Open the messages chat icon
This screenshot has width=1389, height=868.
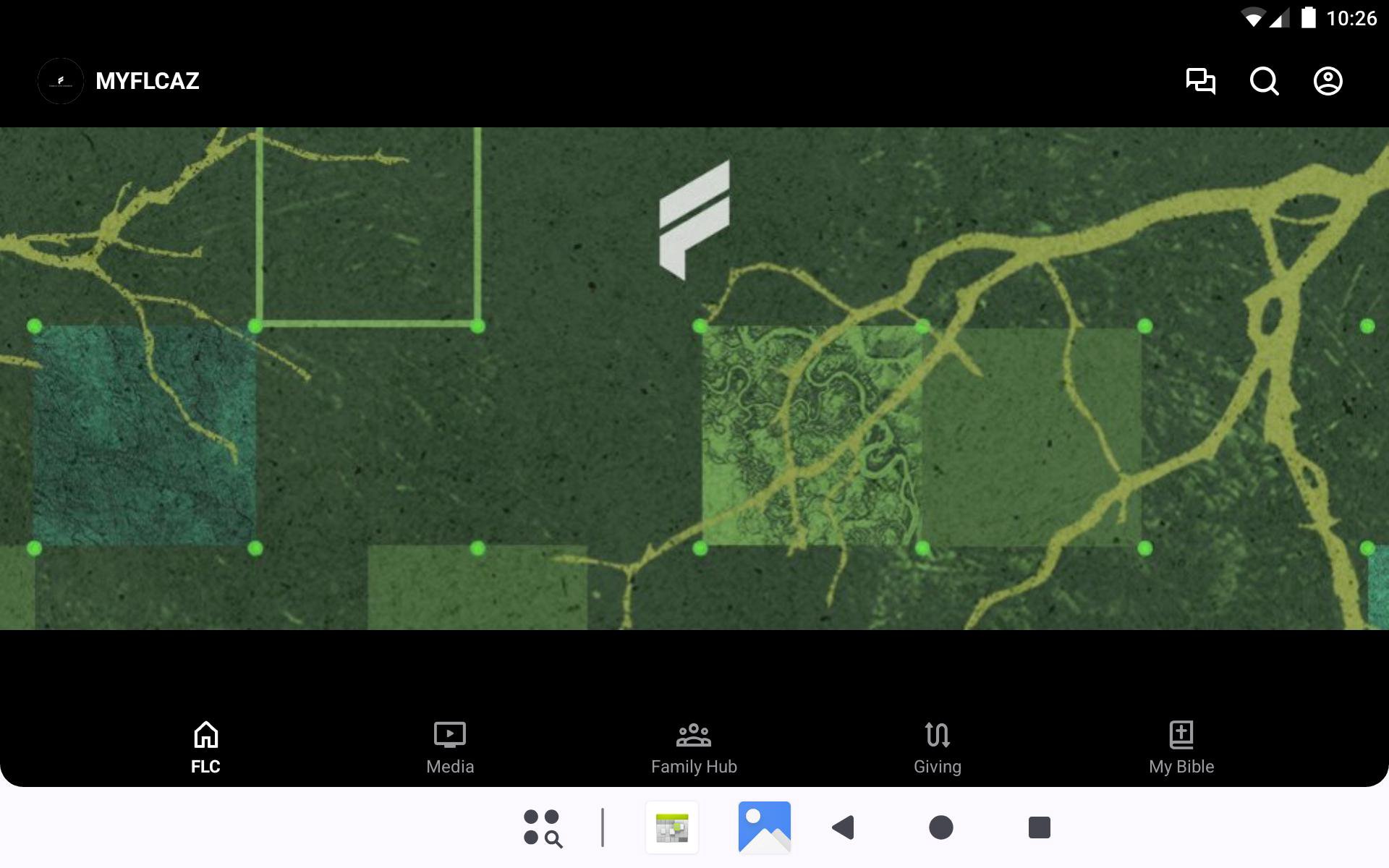coord(1200,81)
